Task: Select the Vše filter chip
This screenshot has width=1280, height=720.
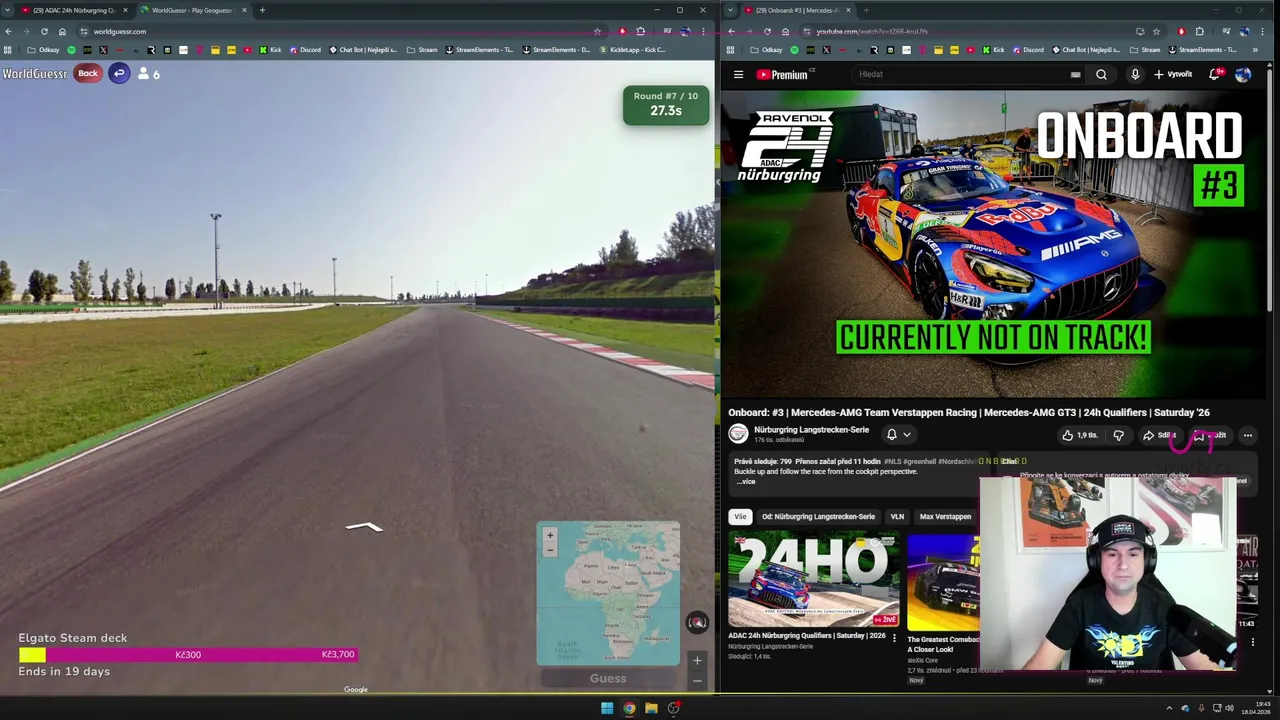Action: pos(740,517)
